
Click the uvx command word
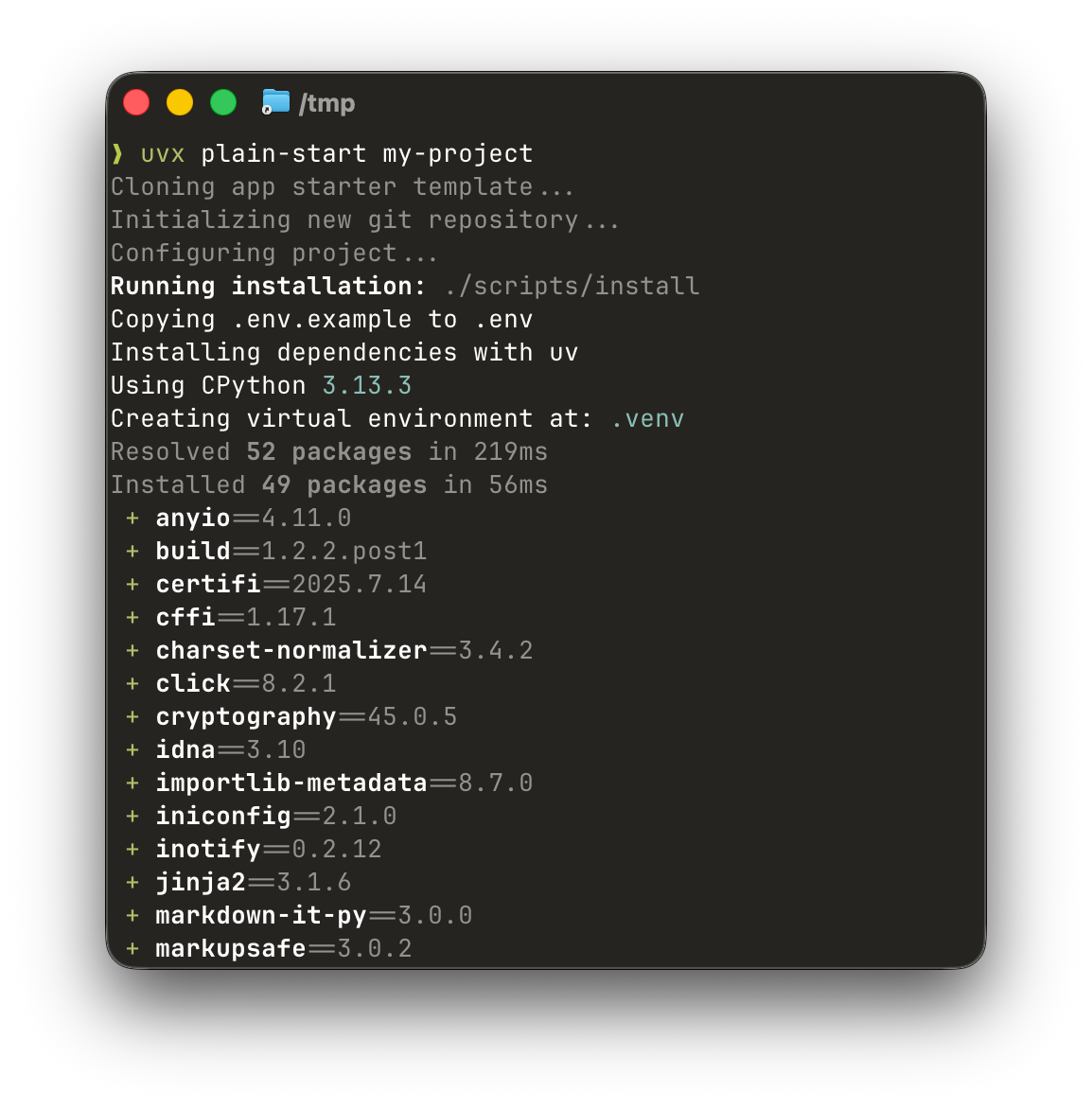pos(163,154)
